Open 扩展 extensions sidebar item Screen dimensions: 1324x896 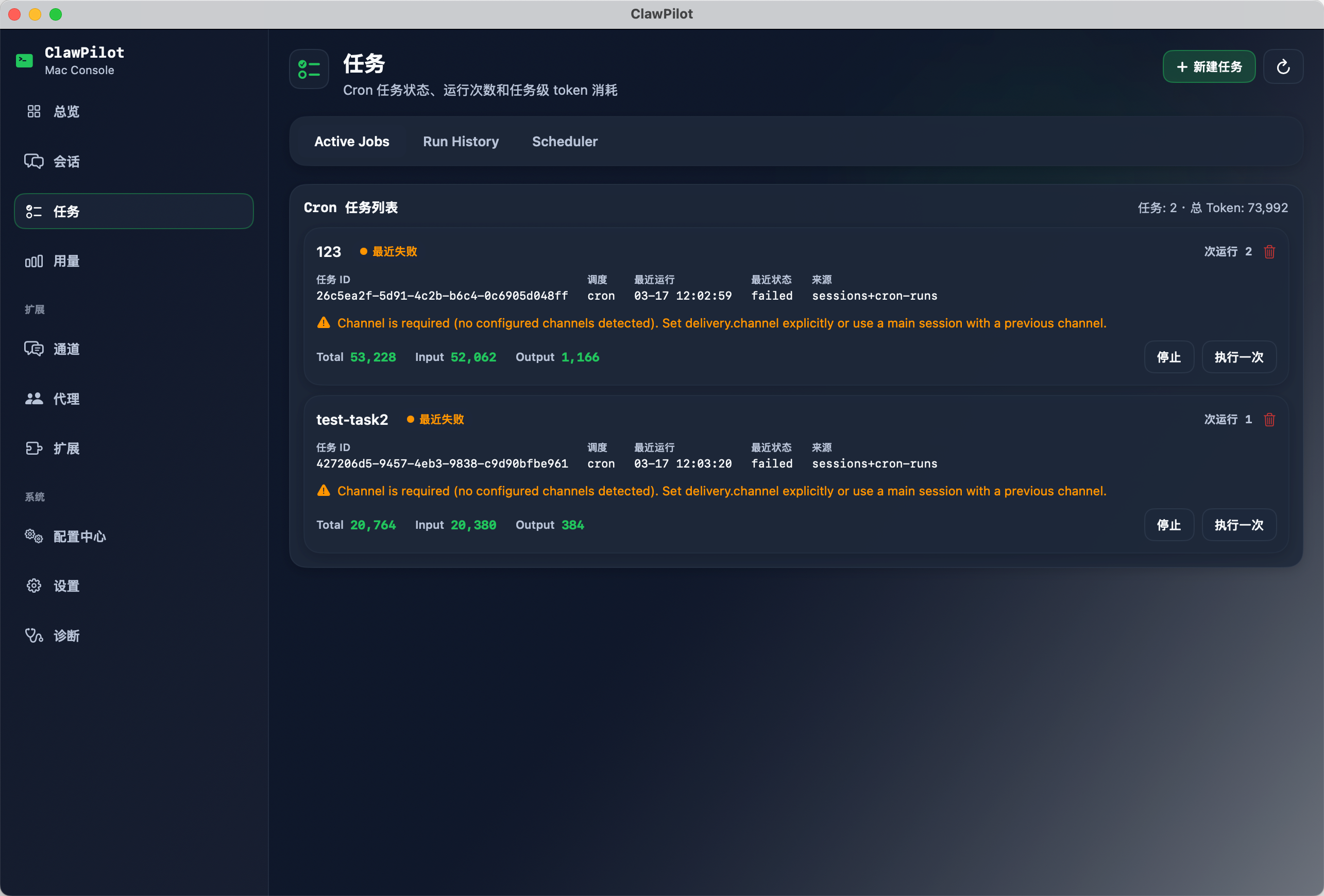click(x=66, y=449)
